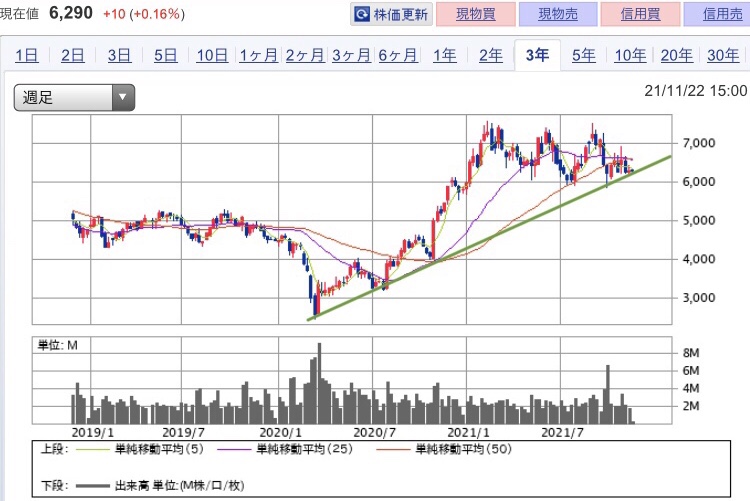750x501 pixels.
Task: Open the 週足 dropdown arrow
Action: coord(122,98)
